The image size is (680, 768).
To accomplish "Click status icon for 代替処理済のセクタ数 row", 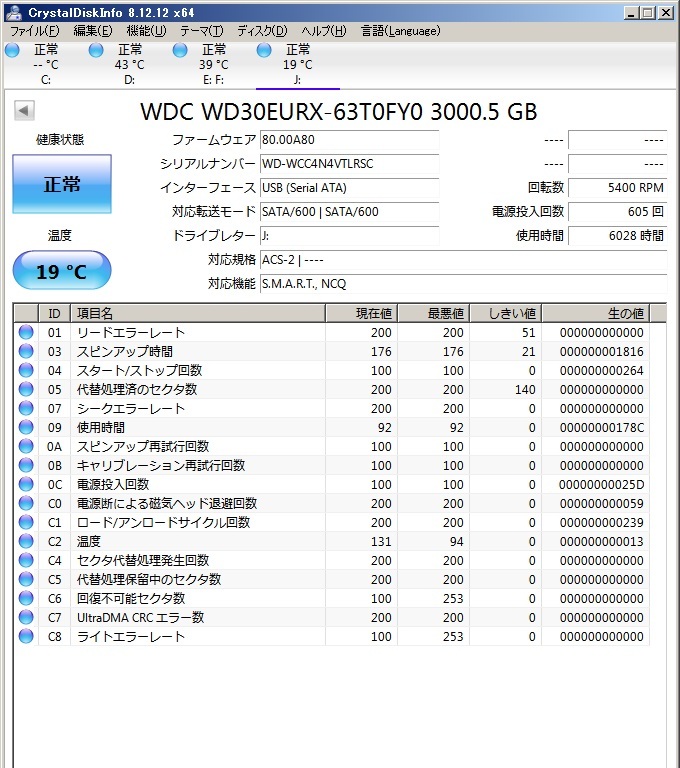I will point(26,389).
